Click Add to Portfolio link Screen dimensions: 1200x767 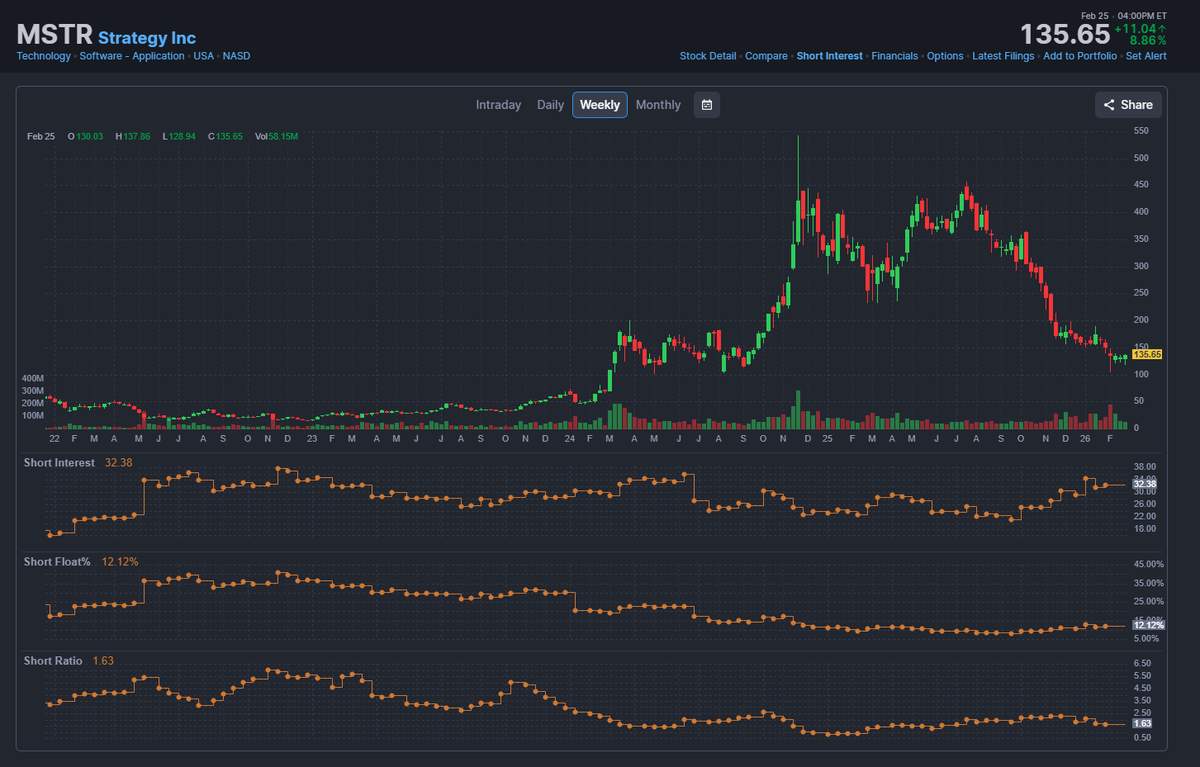(1080, 56)
